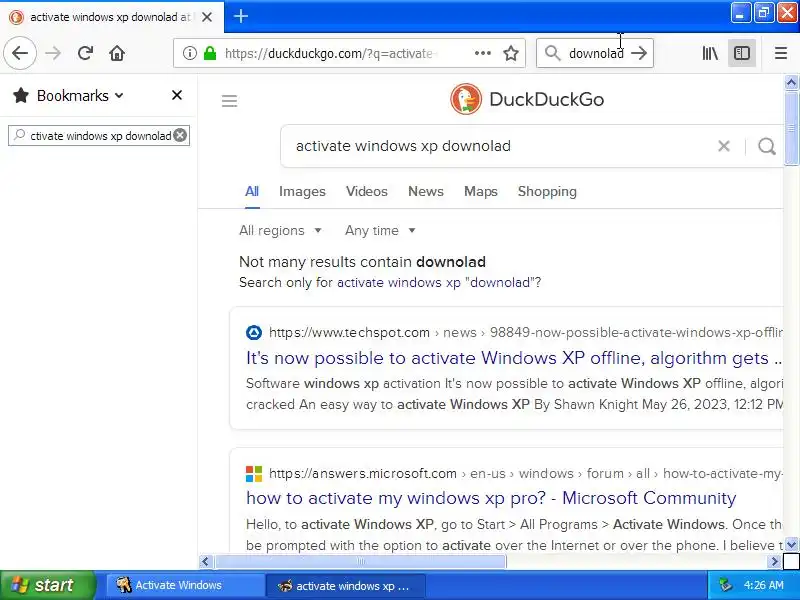Screen dimensions: 800x600
Task: Open the browser home page
Action: coord(117,53)
